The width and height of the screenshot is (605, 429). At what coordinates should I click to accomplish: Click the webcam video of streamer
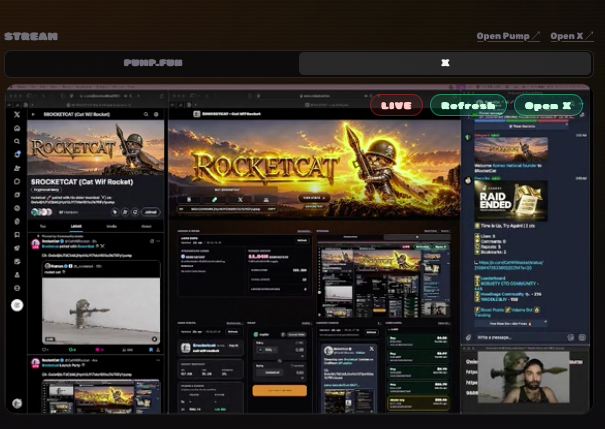pyautogui.click(x=523, y=377)
